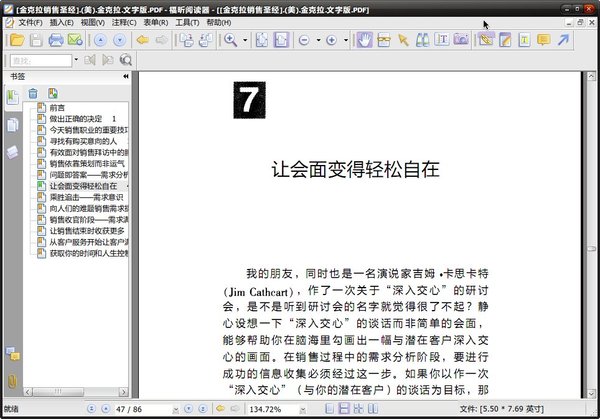Viewport: 600px width, 419px height.
Task: Switch to single page layout
Action: point(329,409)
